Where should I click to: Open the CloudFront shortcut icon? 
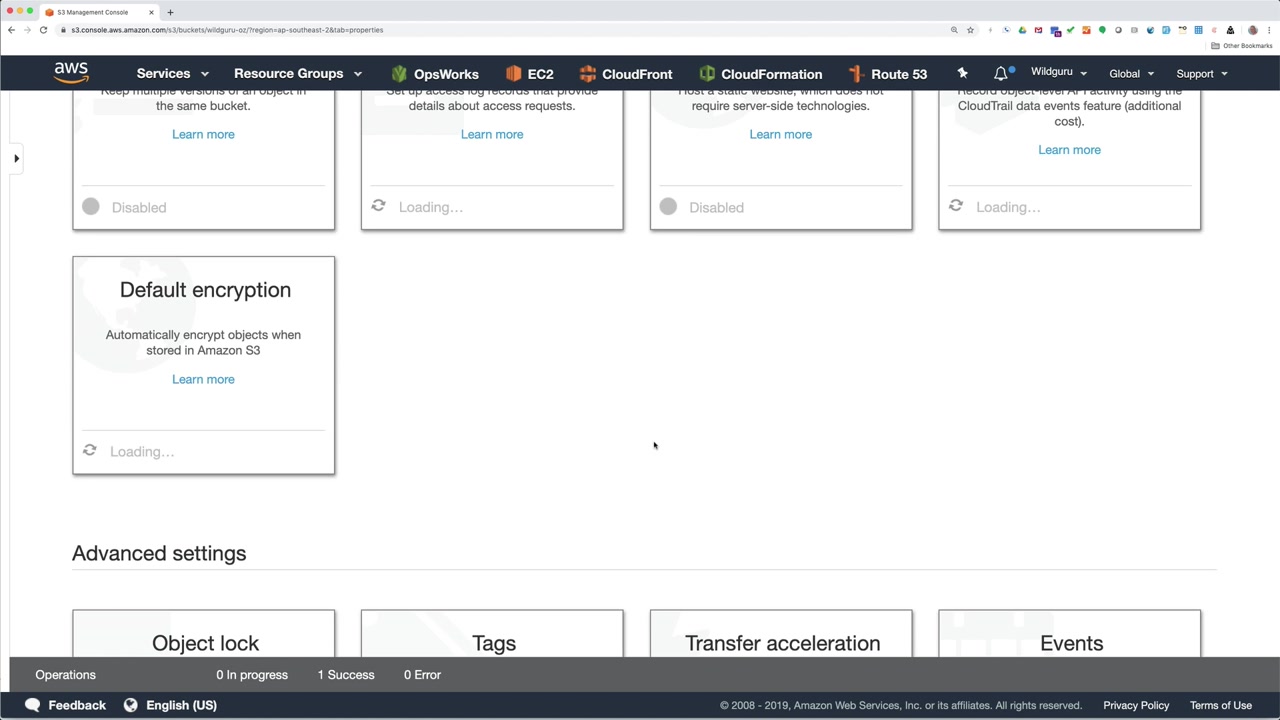pos(588,74)
